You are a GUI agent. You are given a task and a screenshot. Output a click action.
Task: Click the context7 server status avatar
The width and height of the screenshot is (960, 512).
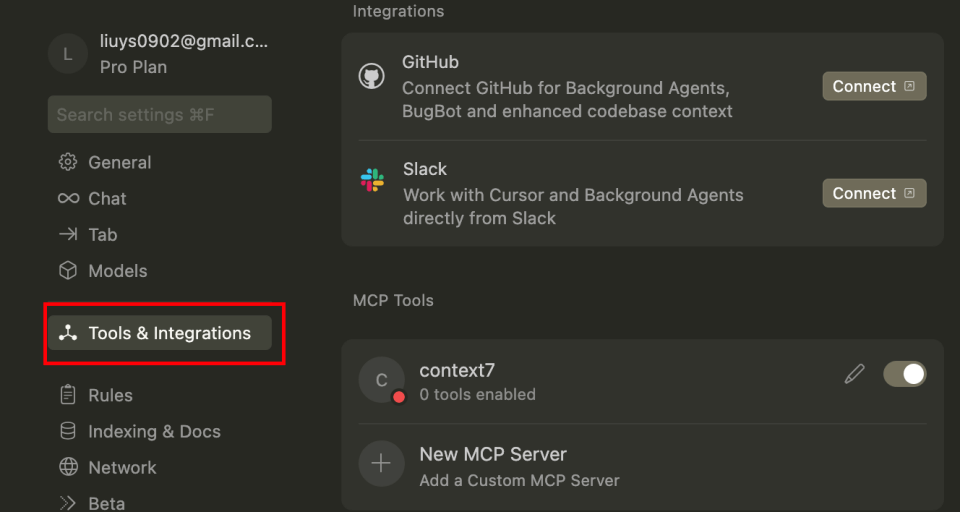tap(381, 380)
